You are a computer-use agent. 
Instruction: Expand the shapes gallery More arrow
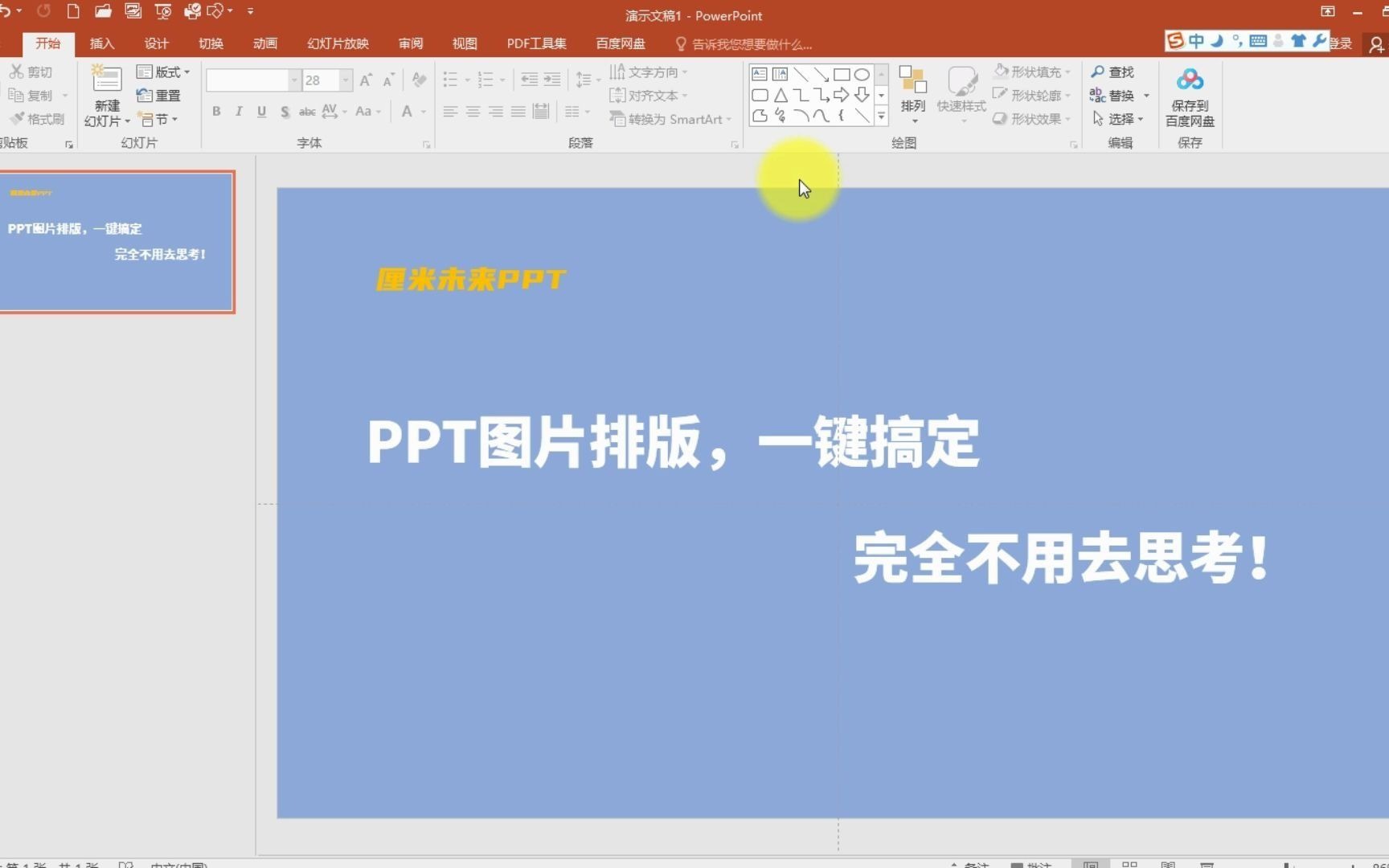tap(882, 116)
